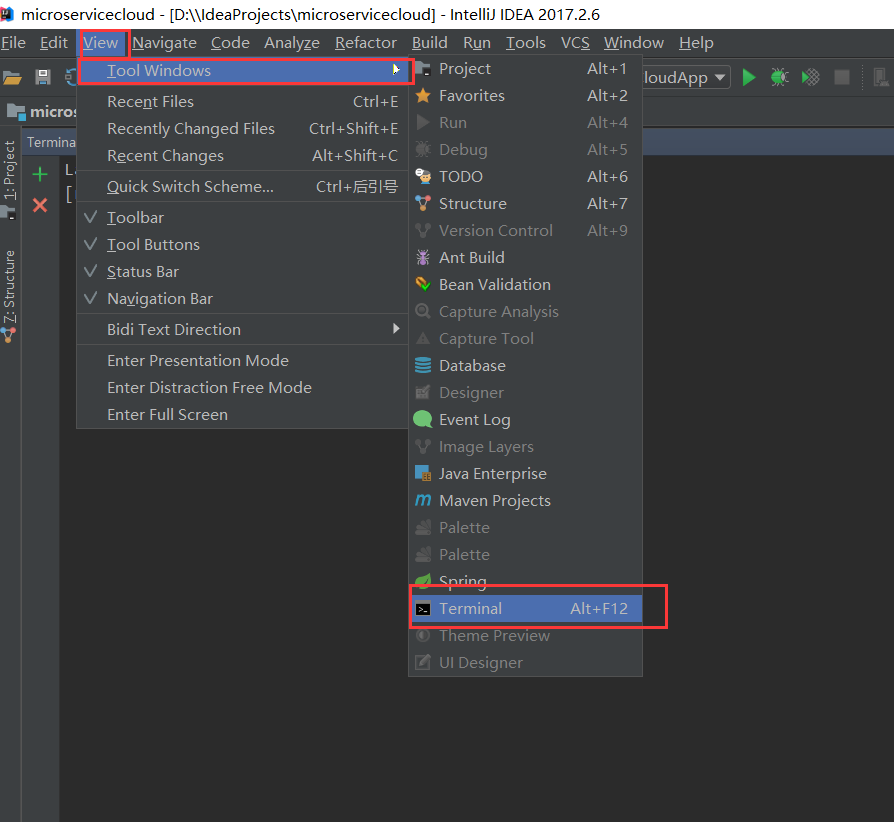Select Terminal in the Tool Windows submenu
The image size is (894, 822).
[526, 609]
